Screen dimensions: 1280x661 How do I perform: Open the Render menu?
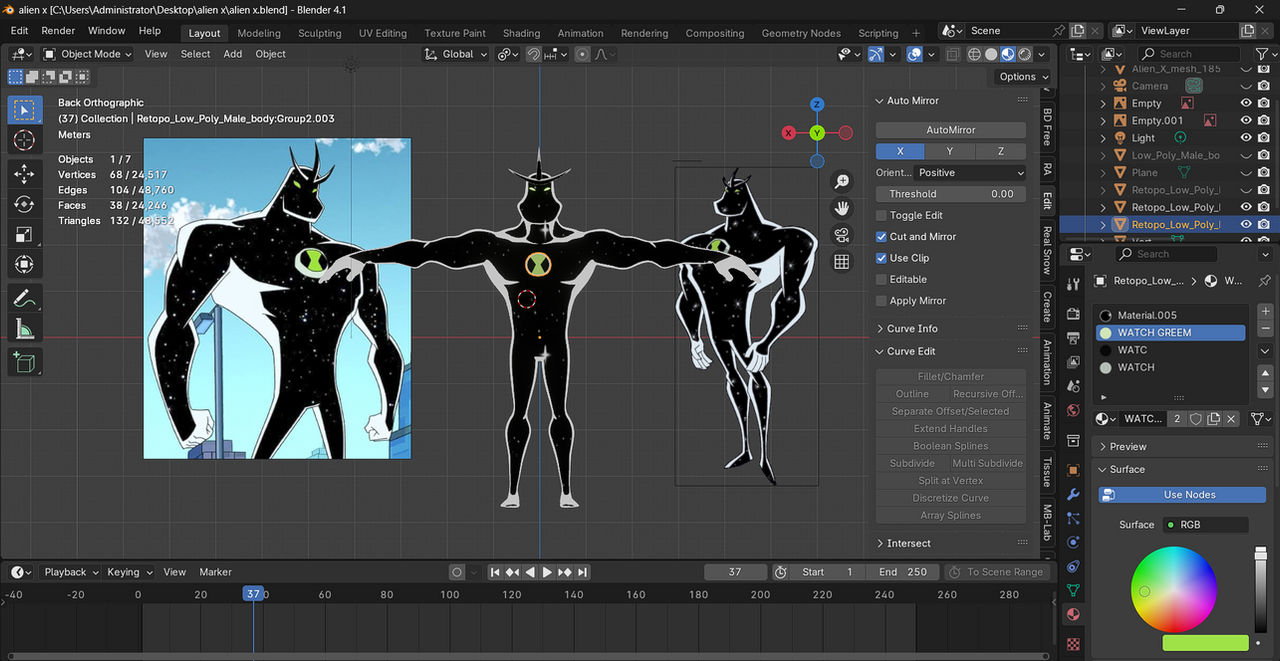[x=58, y=31]
